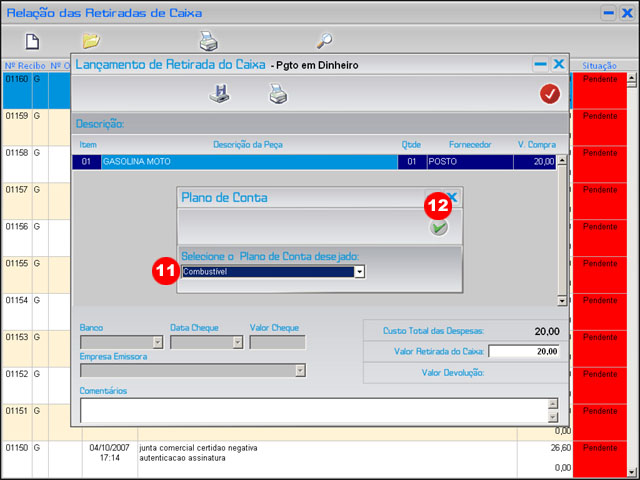Close the Plano de Conta dialog

coord(451,197)
